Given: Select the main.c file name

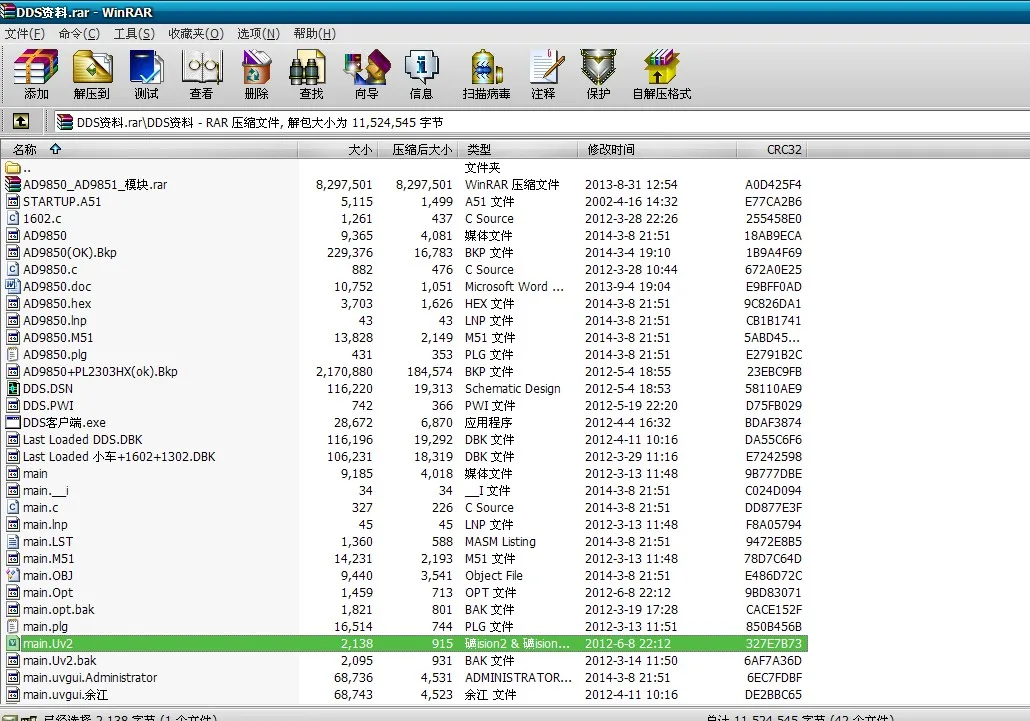Looking at the screenshot, I should (40, 508).
